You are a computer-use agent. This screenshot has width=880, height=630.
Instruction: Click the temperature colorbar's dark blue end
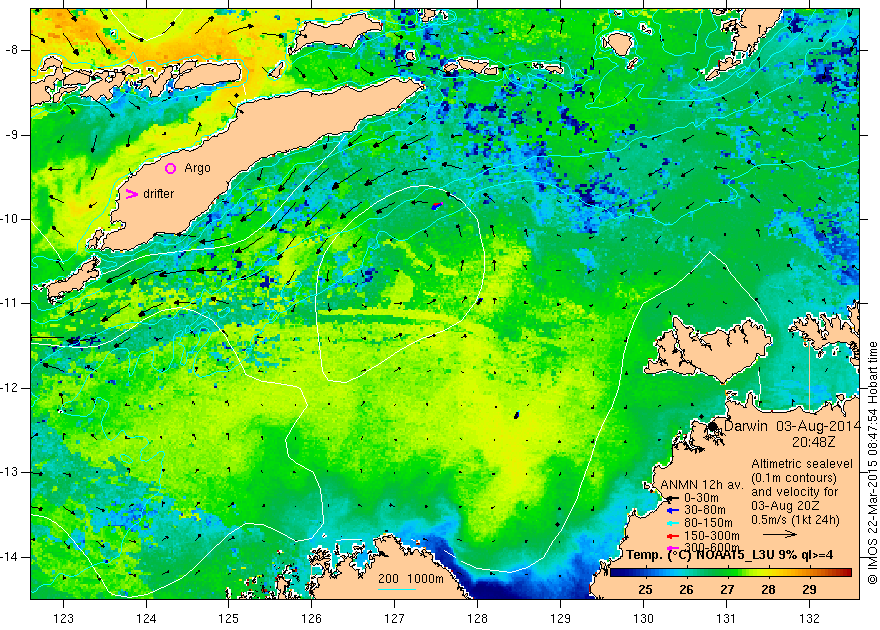click(x=617, y=573)
